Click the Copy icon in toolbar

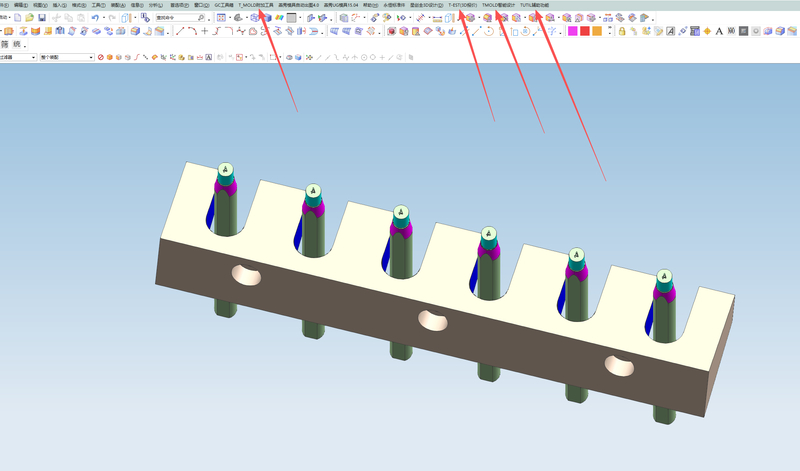tap(68, 18)
